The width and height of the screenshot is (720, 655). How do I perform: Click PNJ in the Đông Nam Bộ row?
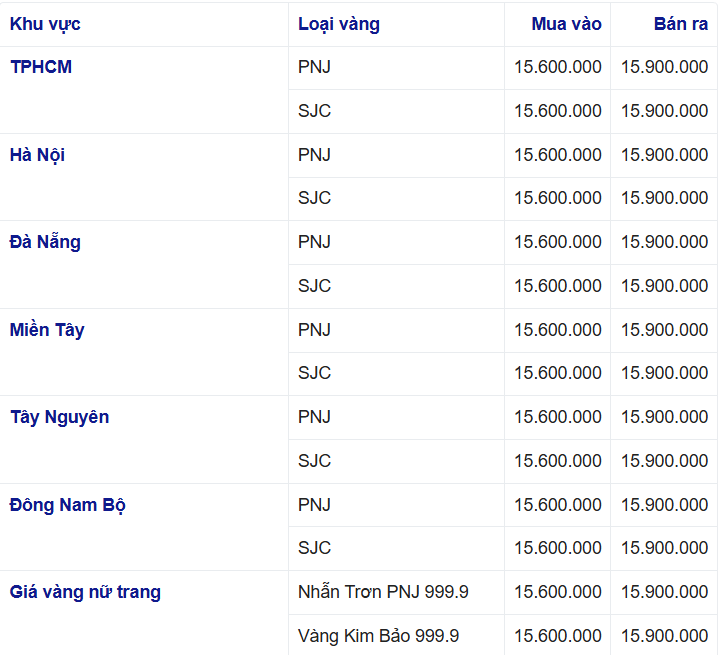click(x=314, y=505)
